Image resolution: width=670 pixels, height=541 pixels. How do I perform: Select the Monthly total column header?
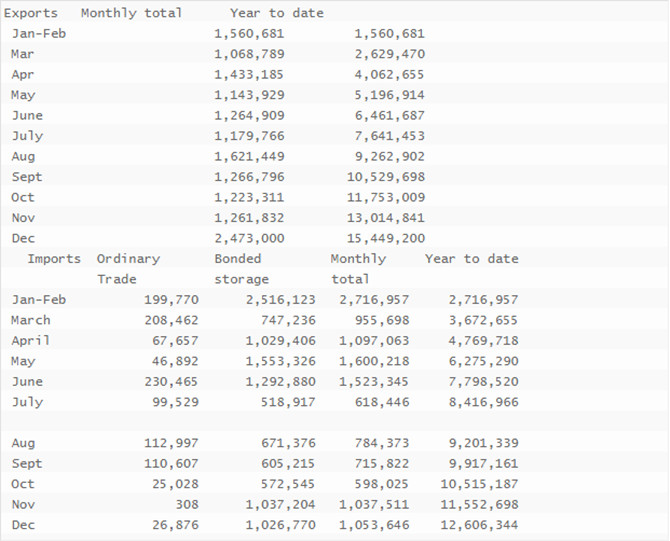pos(131,13)
